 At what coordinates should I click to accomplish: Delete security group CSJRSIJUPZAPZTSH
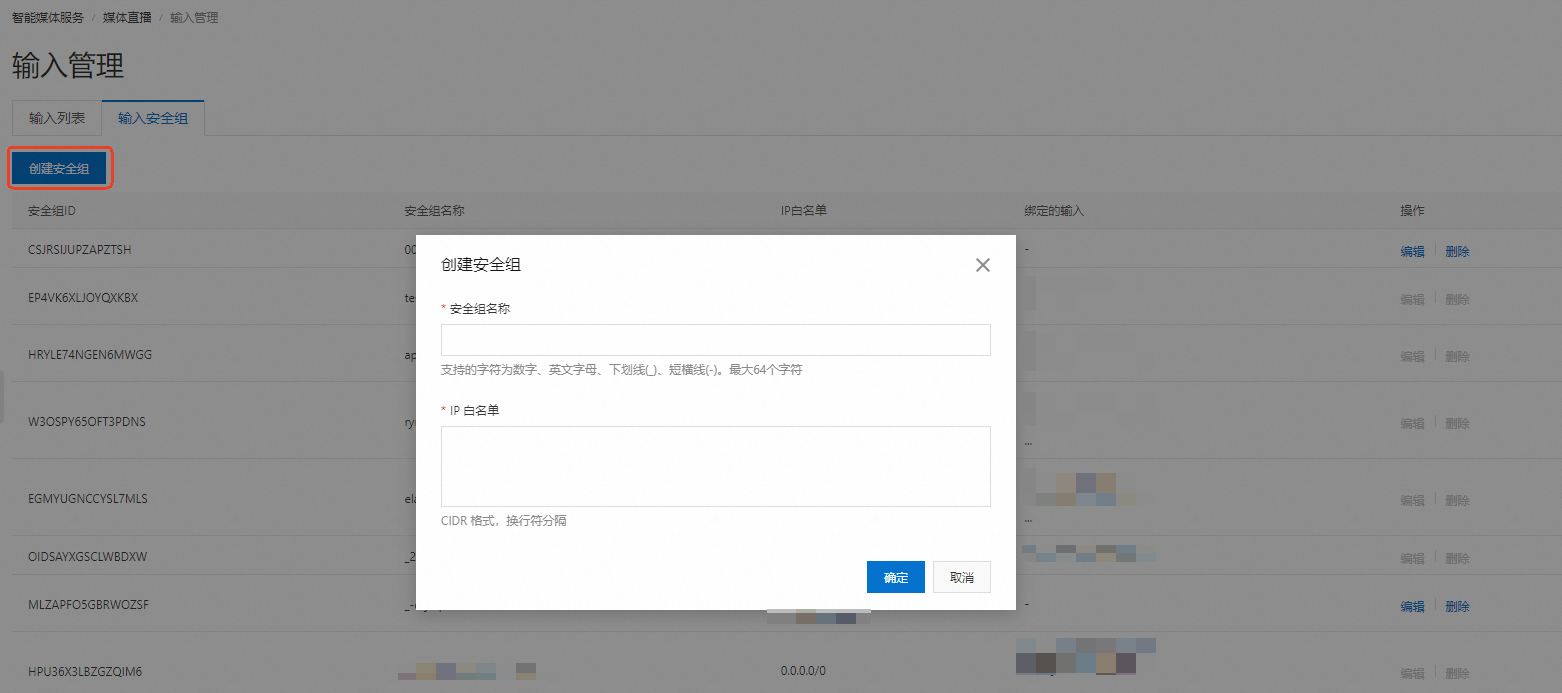(1457, 251)
